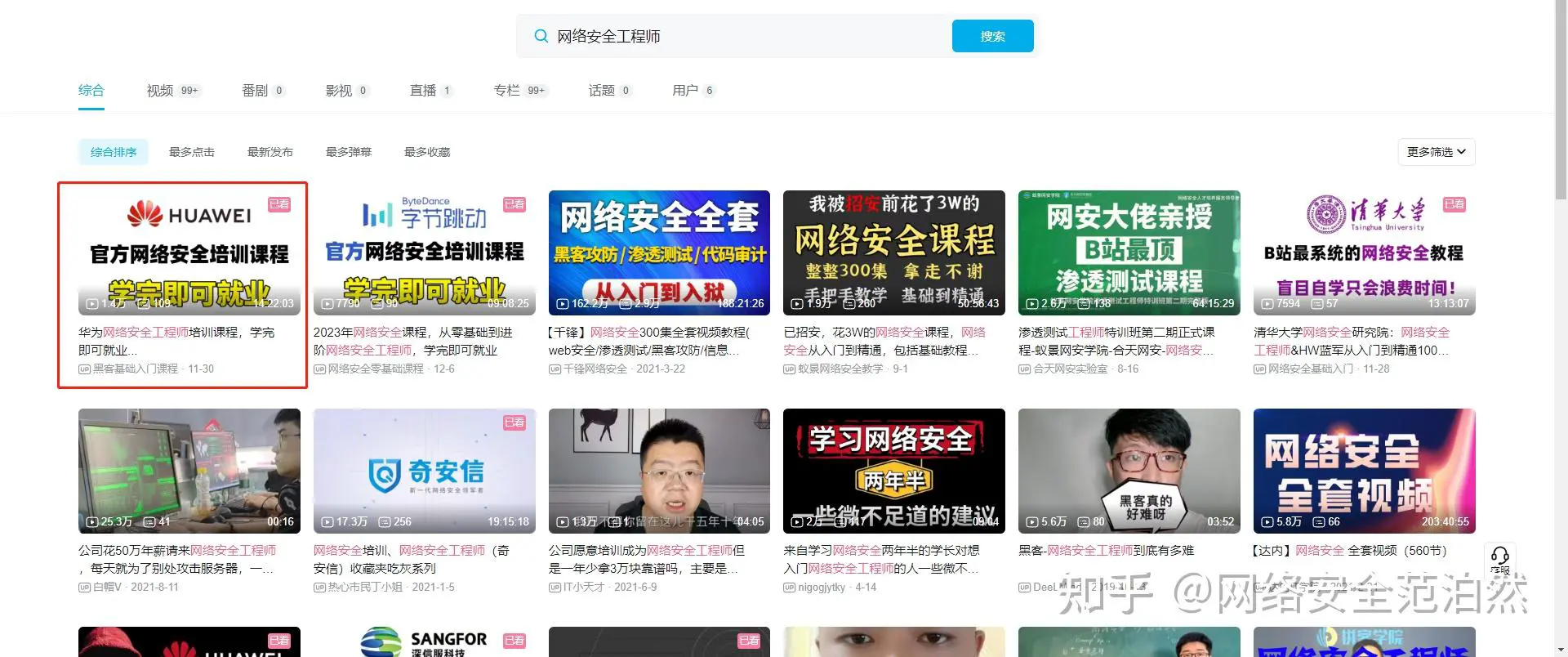Sort results by 最新发布

[270, 152]
